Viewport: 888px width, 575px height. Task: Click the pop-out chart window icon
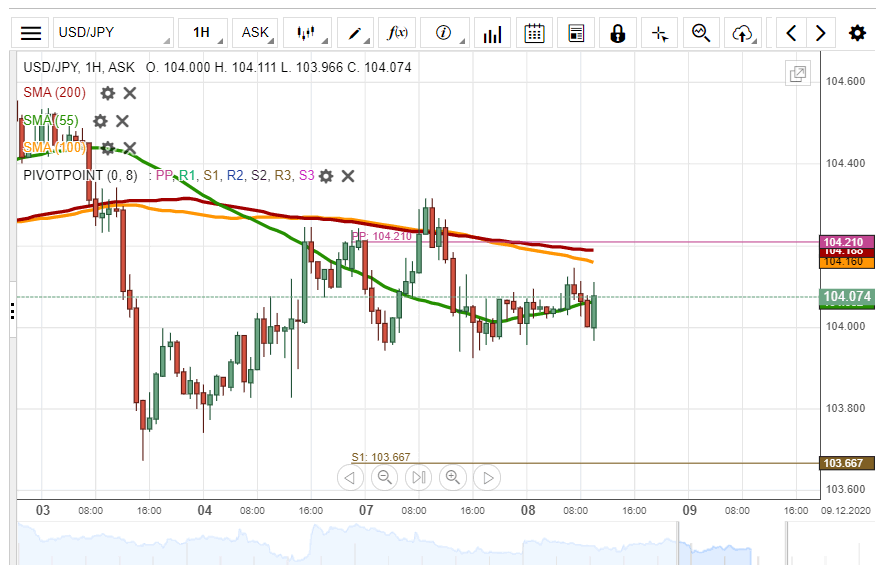(797, 74)
